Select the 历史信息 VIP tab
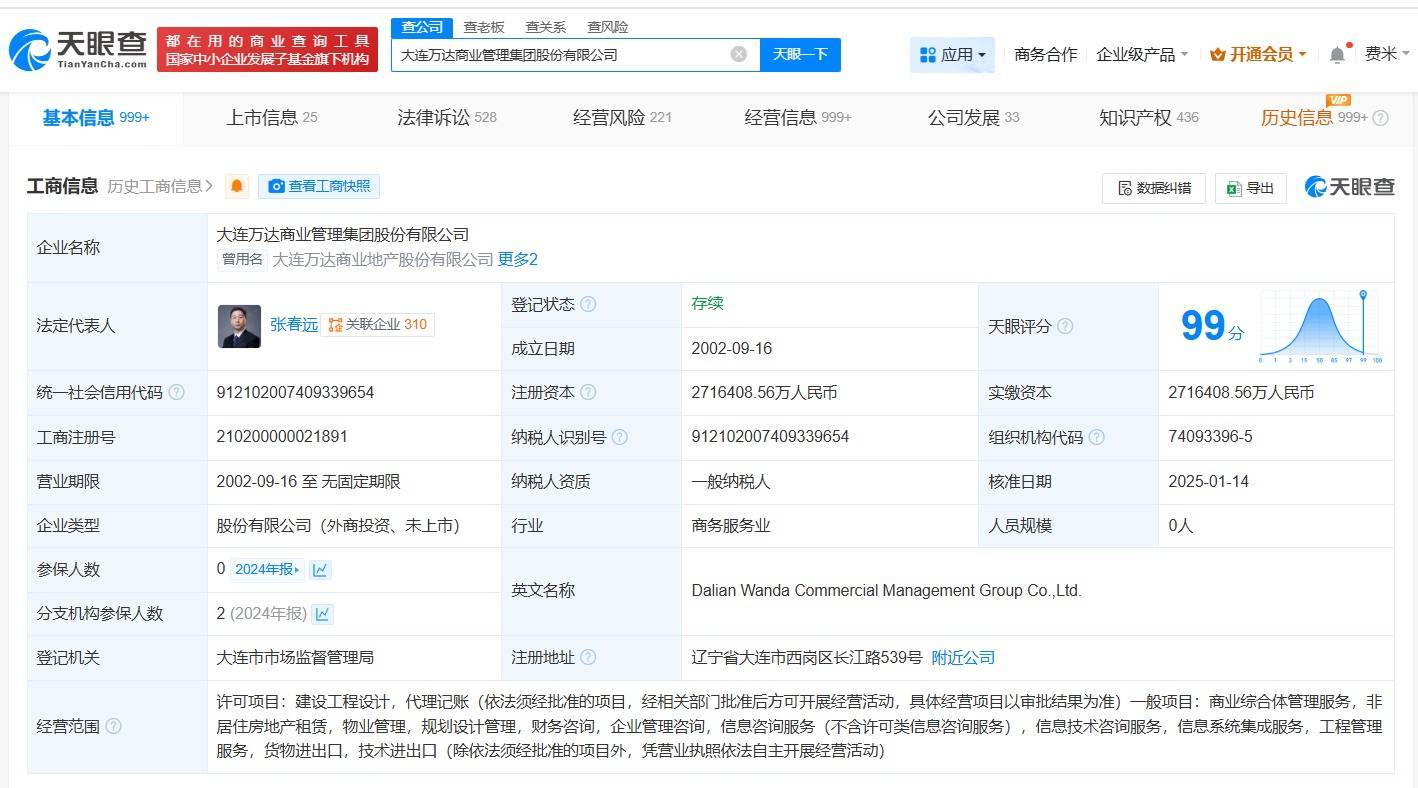Viewport: 1418px width, 788px height. (1314, 118)
